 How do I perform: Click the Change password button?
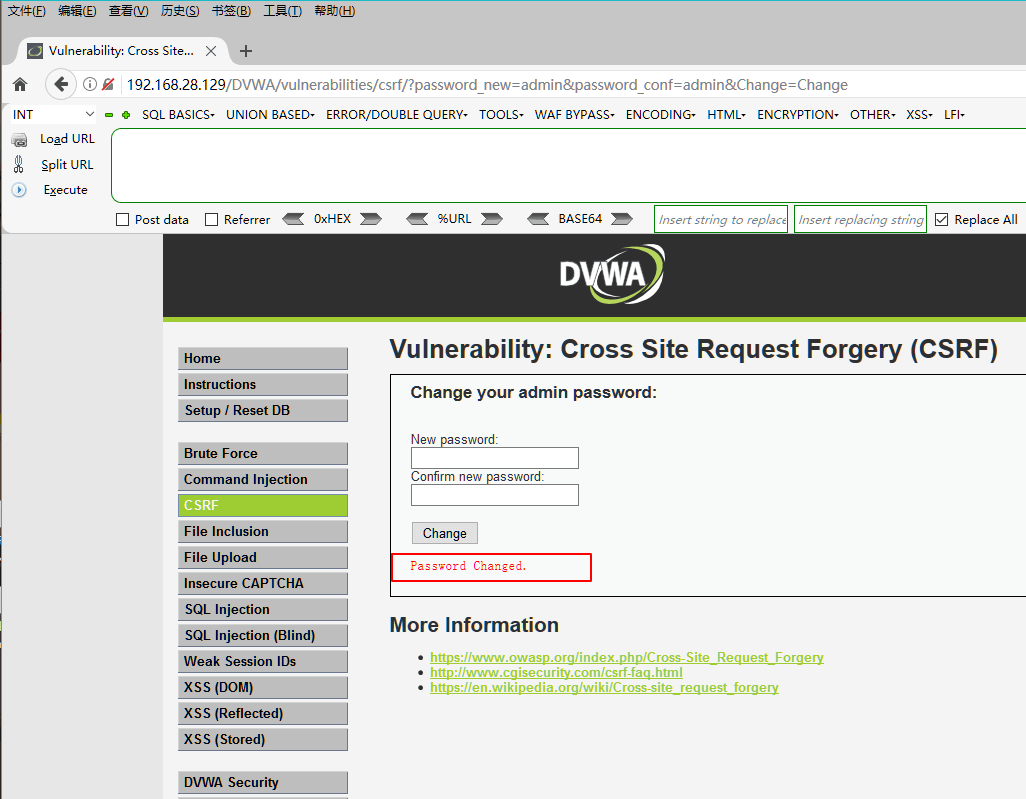pyautogui.click(x=445, y=533)
